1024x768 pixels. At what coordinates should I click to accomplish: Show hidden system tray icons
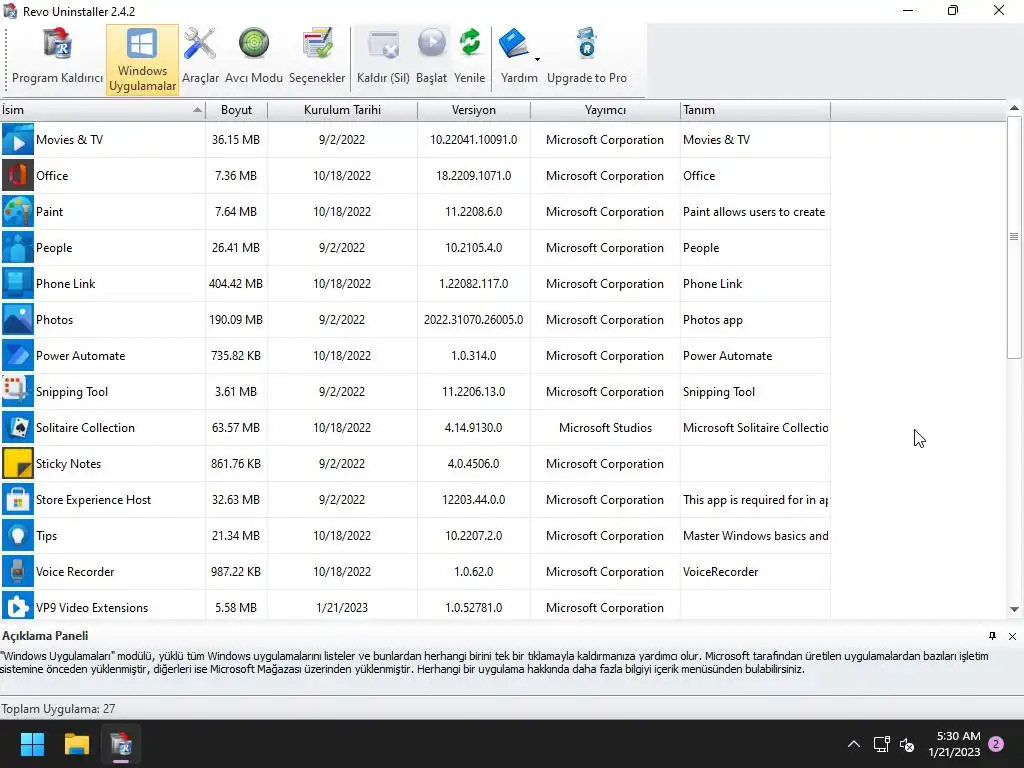(x=854, y=744)
